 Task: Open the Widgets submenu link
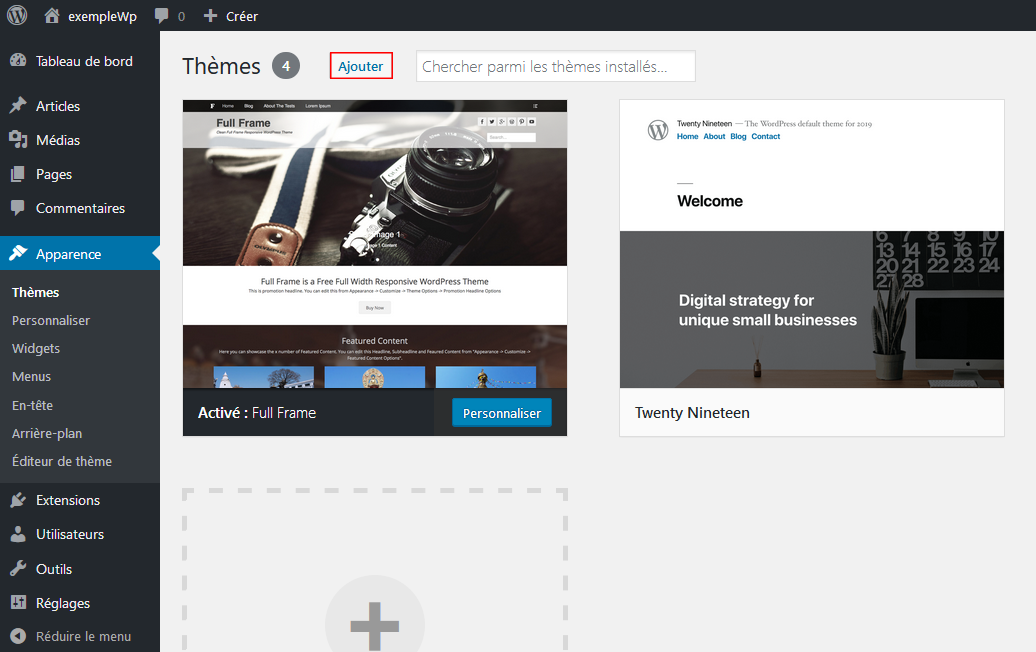click(x=36, y=348)
